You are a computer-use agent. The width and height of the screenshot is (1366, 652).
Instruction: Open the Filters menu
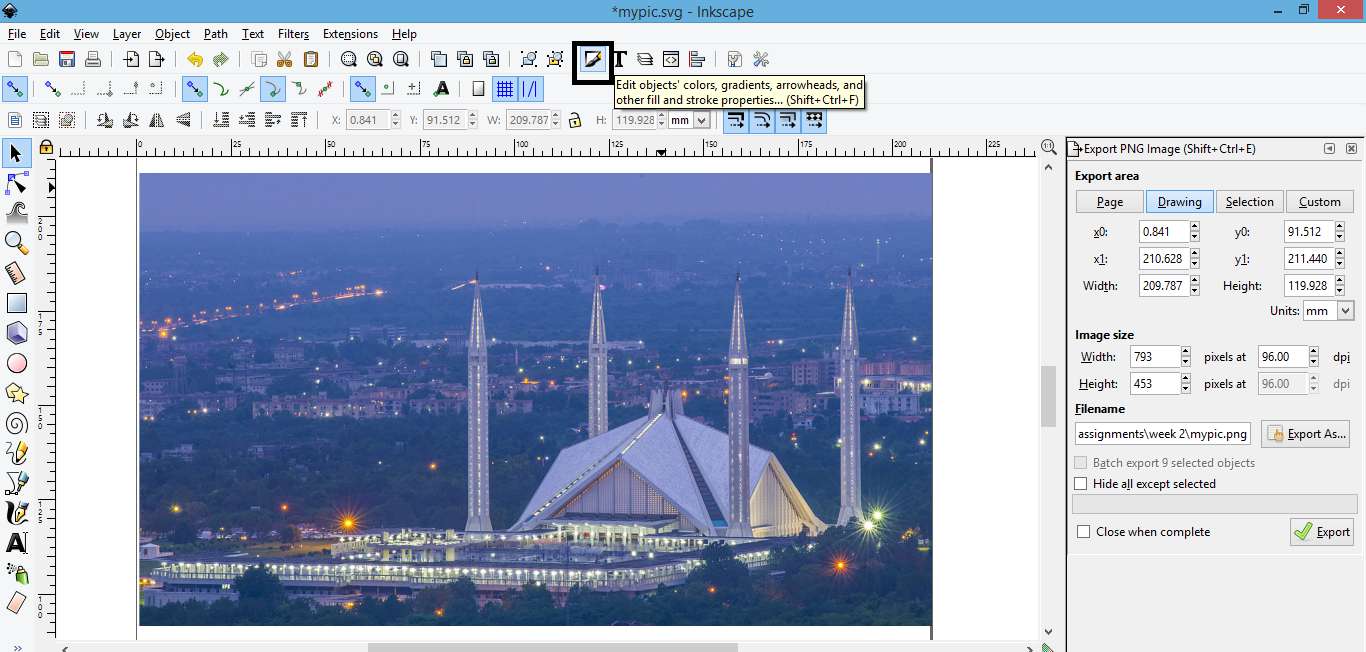(294, 34)
